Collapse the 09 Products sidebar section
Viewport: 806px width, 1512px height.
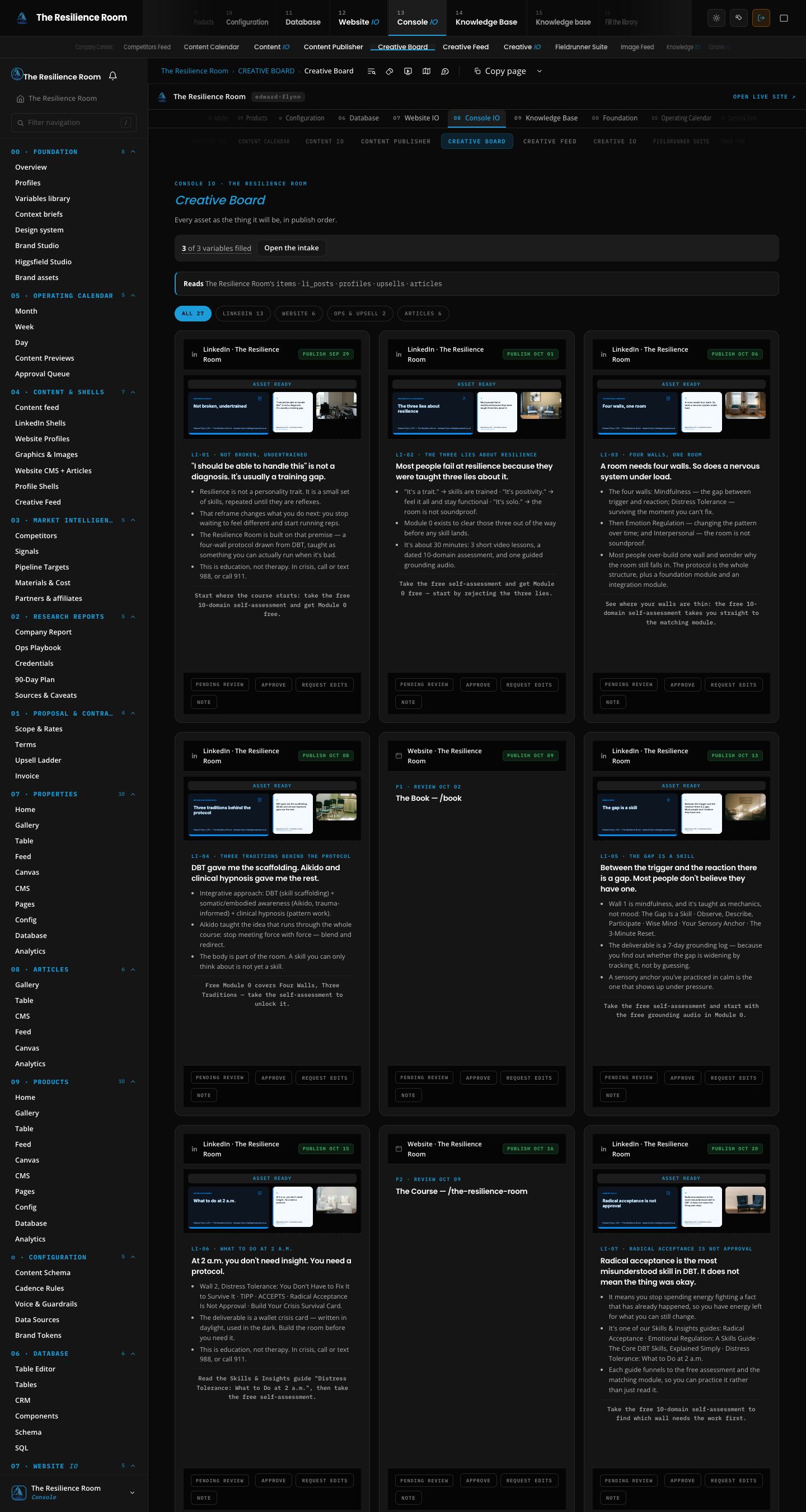133,1081
